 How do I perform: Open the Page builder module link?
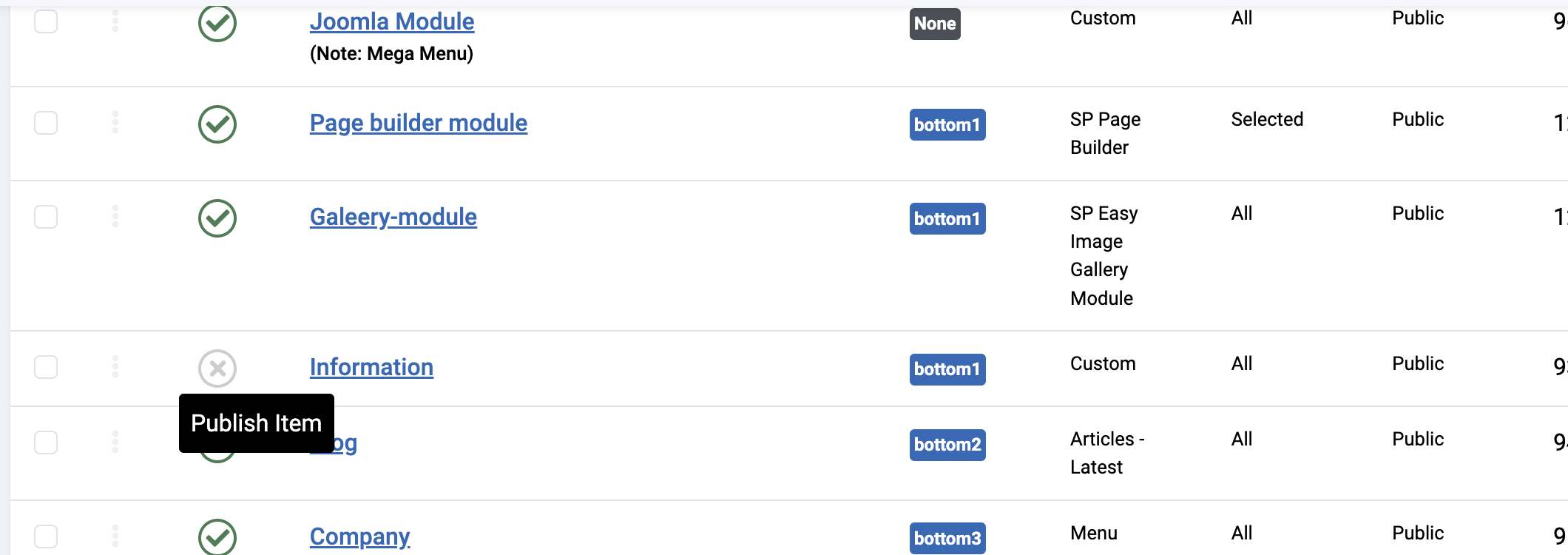point(418,123)
